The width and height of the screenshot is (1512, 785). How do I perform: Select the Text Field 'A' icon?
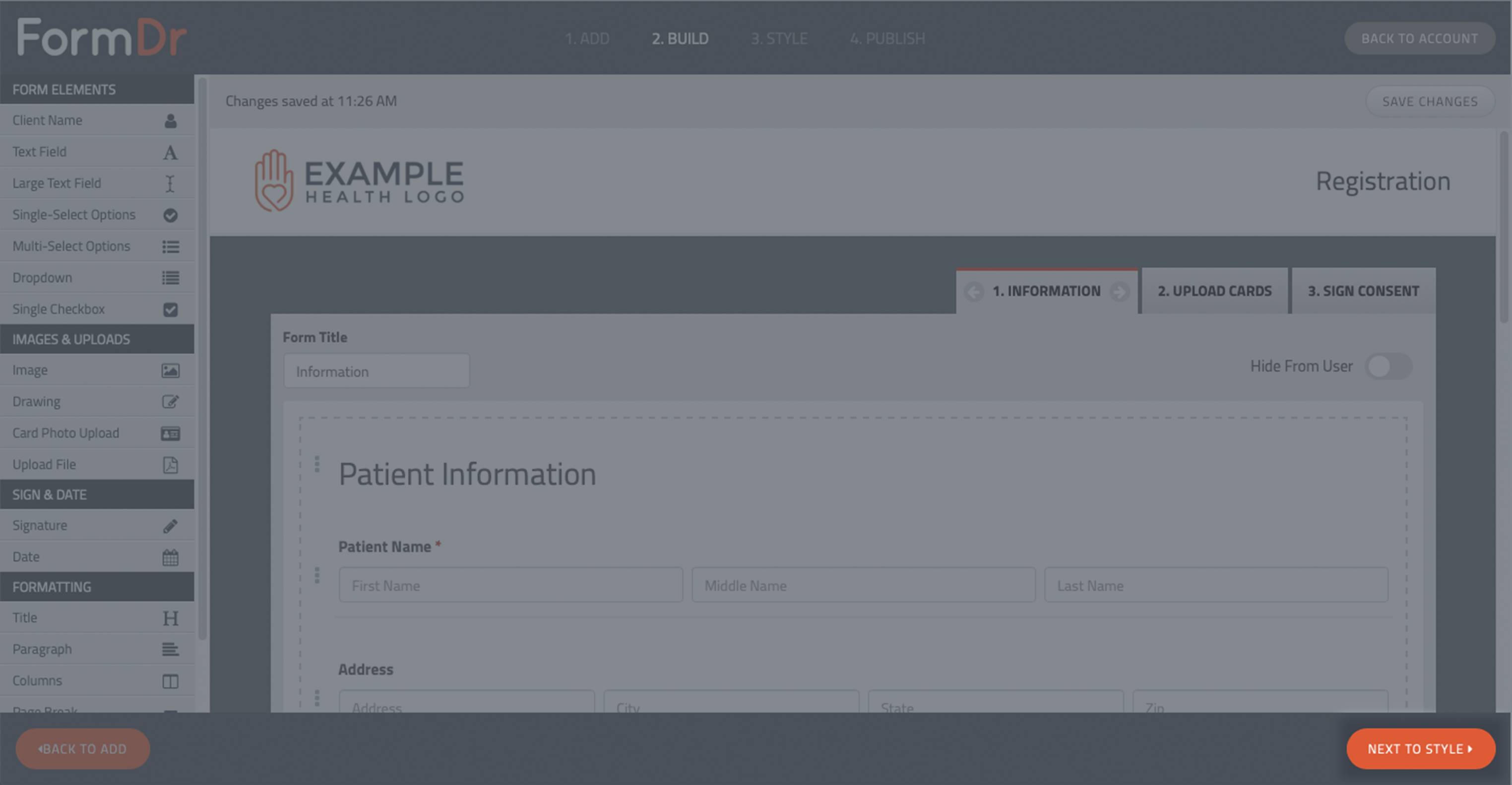pyautogui.click(x=170, y=153)
